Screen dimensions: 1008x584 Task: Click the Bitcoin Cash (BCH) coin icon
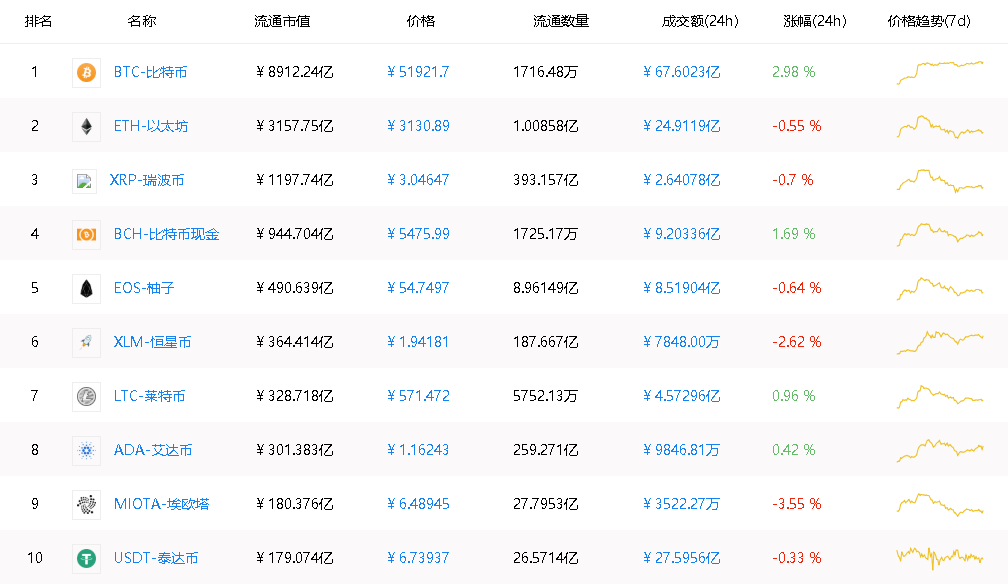pos(86,234)
